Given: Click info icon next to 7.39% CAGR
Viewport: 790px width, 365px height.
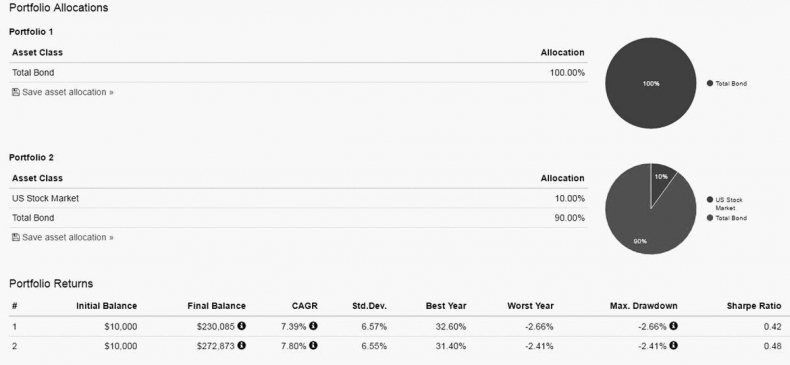Looking at the screenshot, I should coord(313,326).
